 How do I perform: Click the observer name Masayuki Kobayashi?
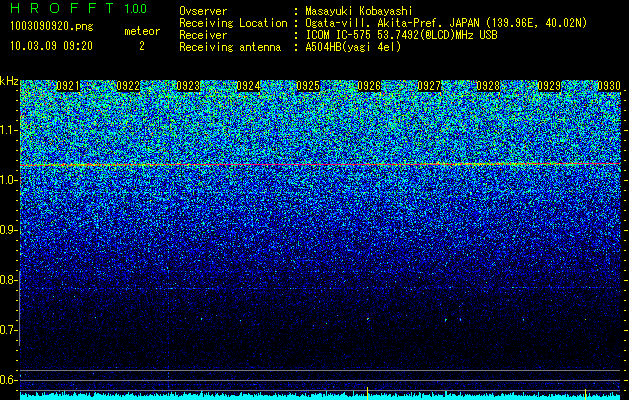click(359, 12)
